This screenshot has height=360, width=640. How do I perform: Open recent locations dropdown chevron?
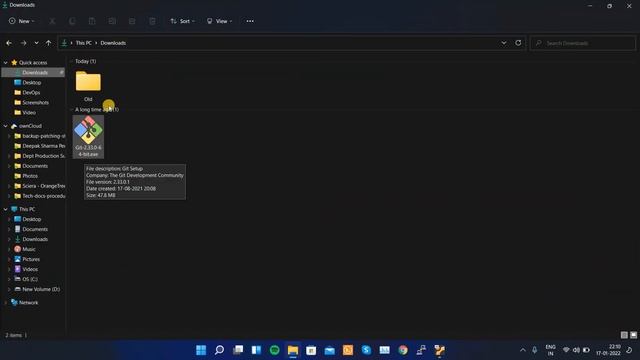(36, 43)
